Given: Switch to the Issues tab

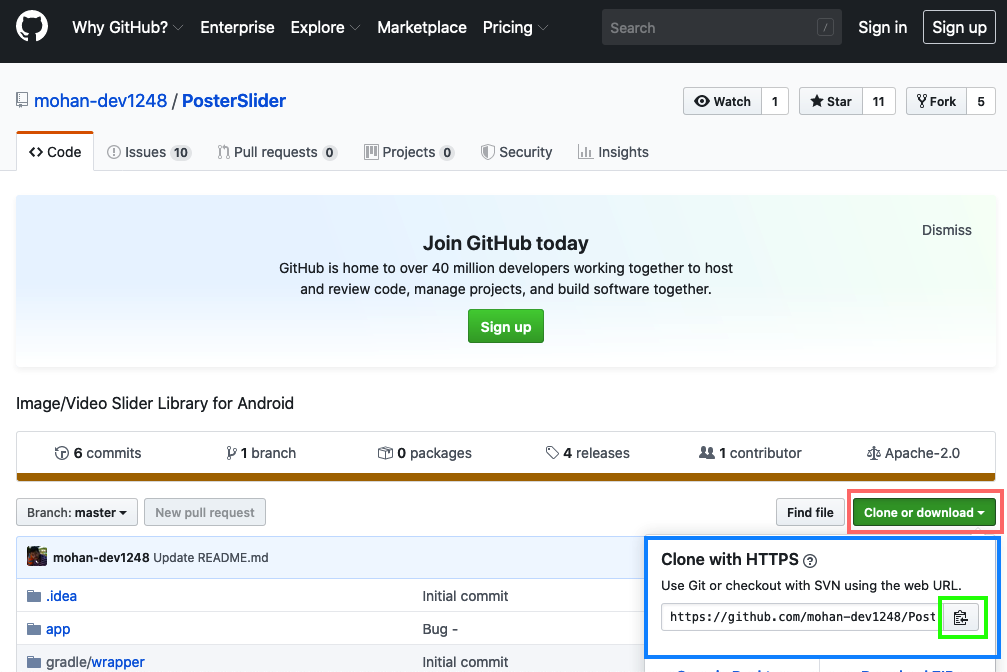Looking at the screenshot, I should tap(148, 152).
